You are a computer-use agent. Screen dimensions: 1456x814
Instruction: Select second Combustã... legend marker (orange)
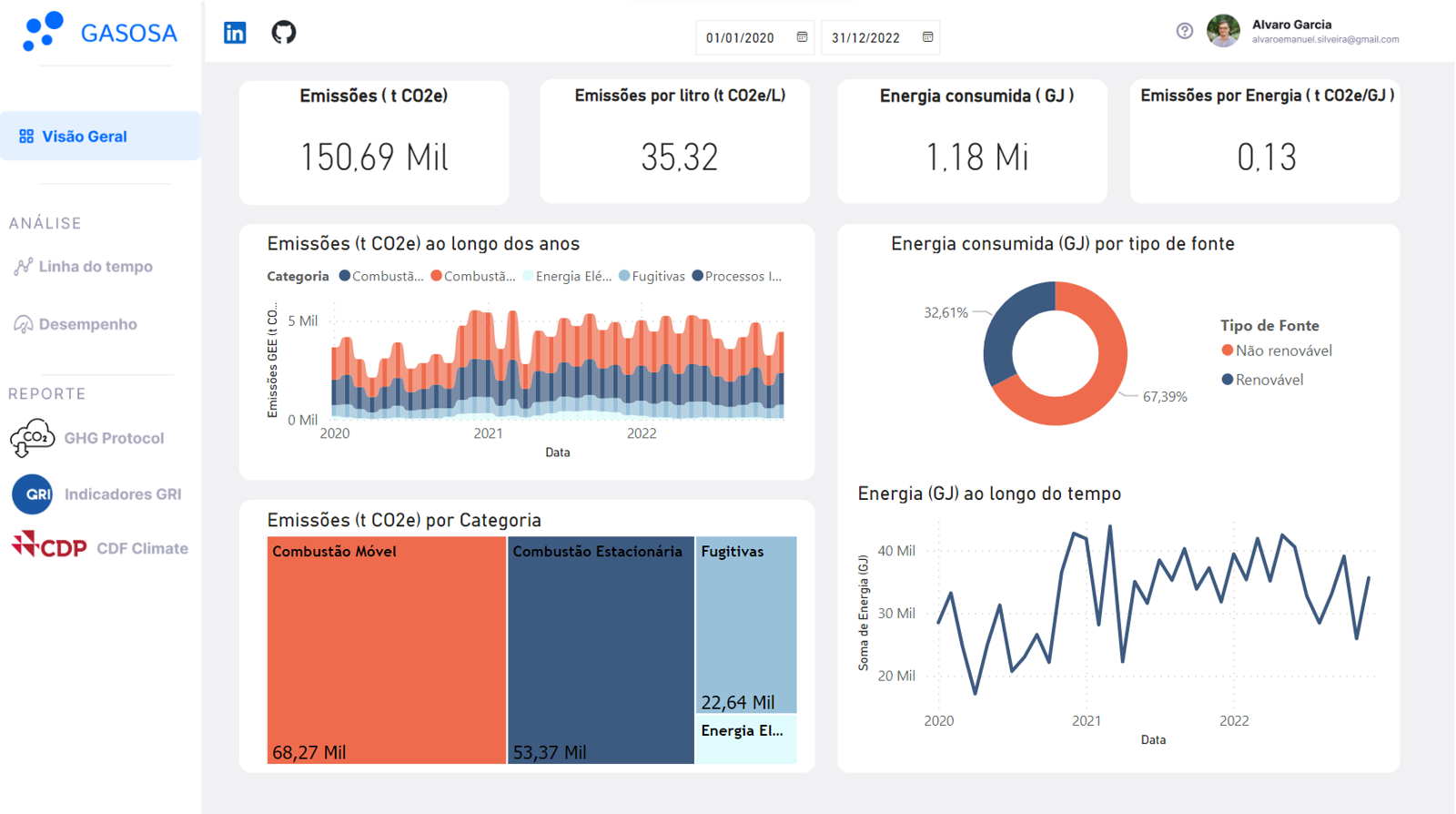(437, 276)
